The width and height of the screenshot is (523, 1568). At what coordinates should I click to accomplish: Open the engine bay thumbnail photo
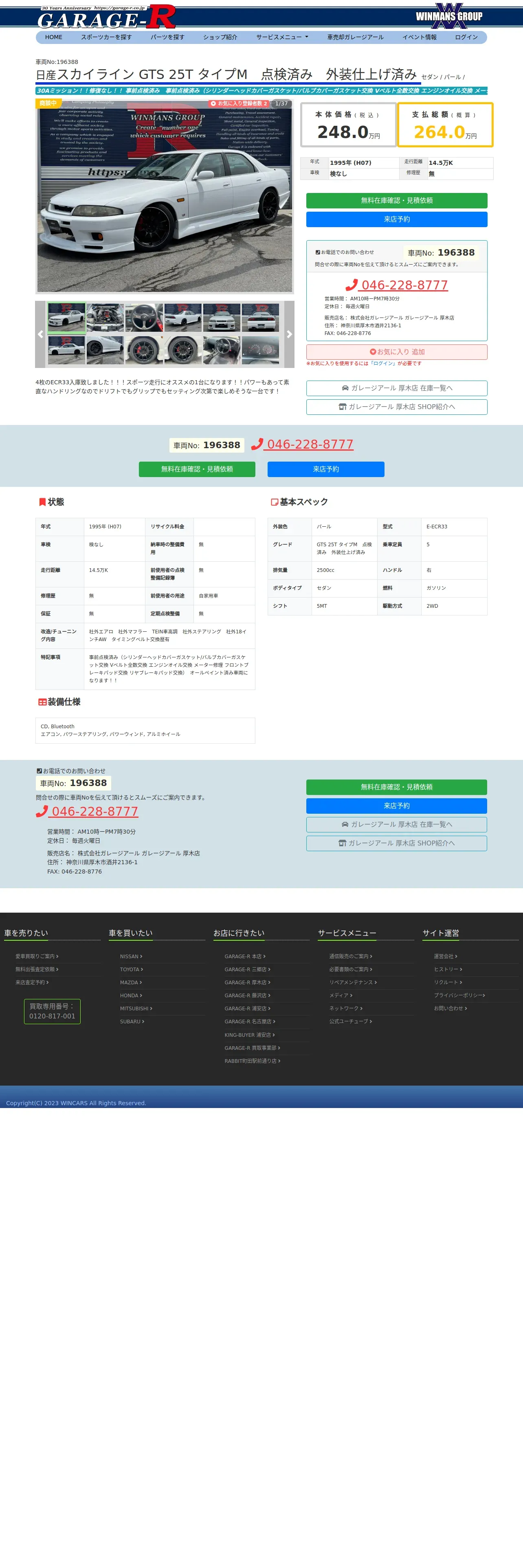click(x=105, y=317)
